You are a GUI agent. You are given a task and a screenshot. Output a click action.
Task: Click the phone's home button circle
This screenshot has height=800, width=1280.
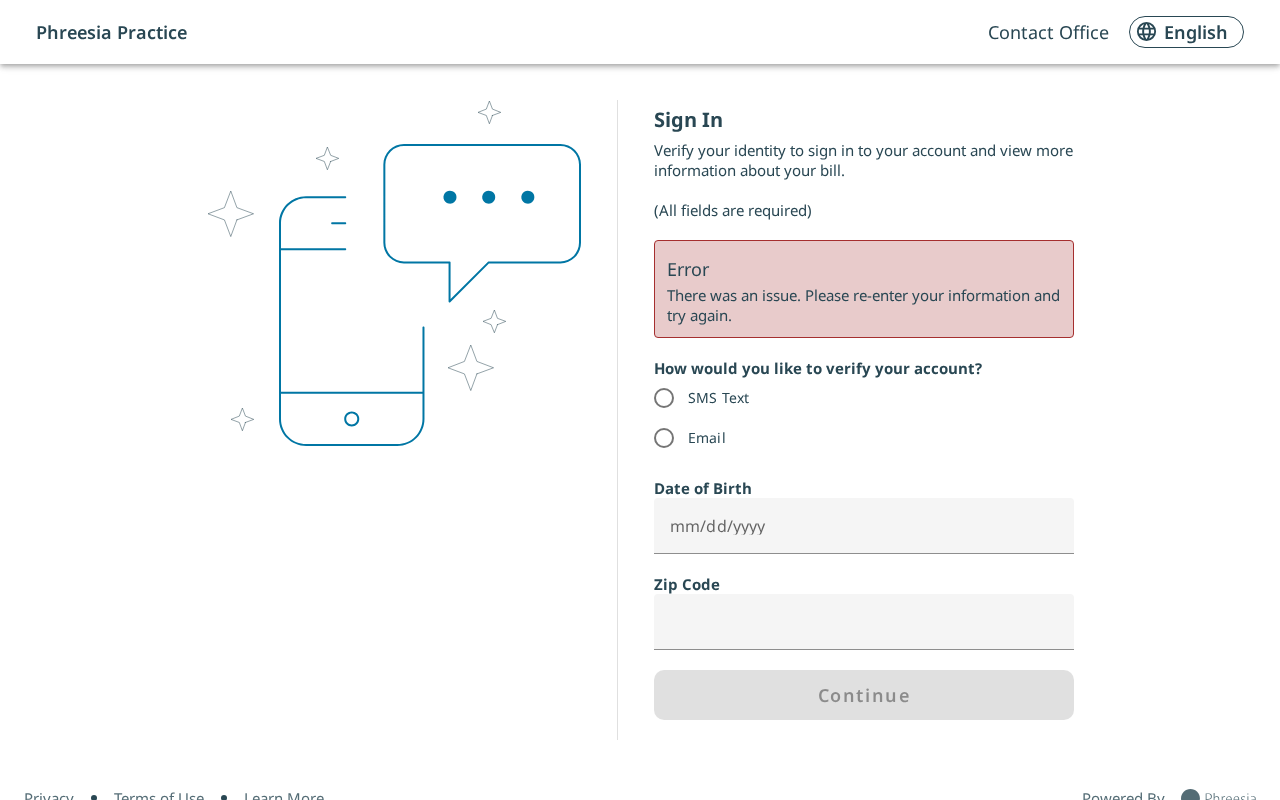tap(351, 419)
